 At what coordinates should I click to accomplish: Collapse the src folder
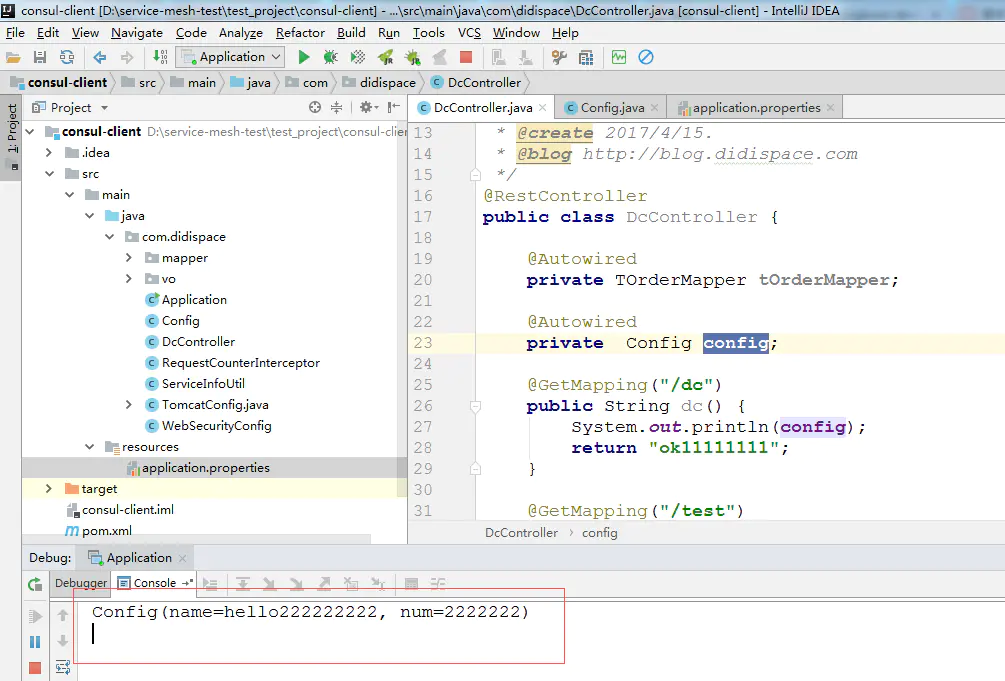click(x=49, y=174)
